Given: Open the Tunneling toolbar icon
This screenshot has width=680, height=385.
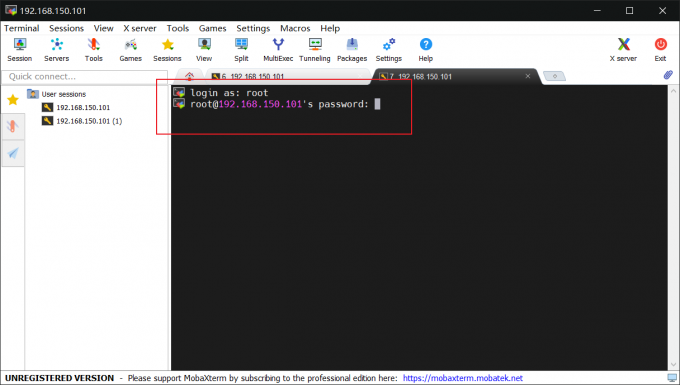Looking at the screenshot, I should (315, 50).
